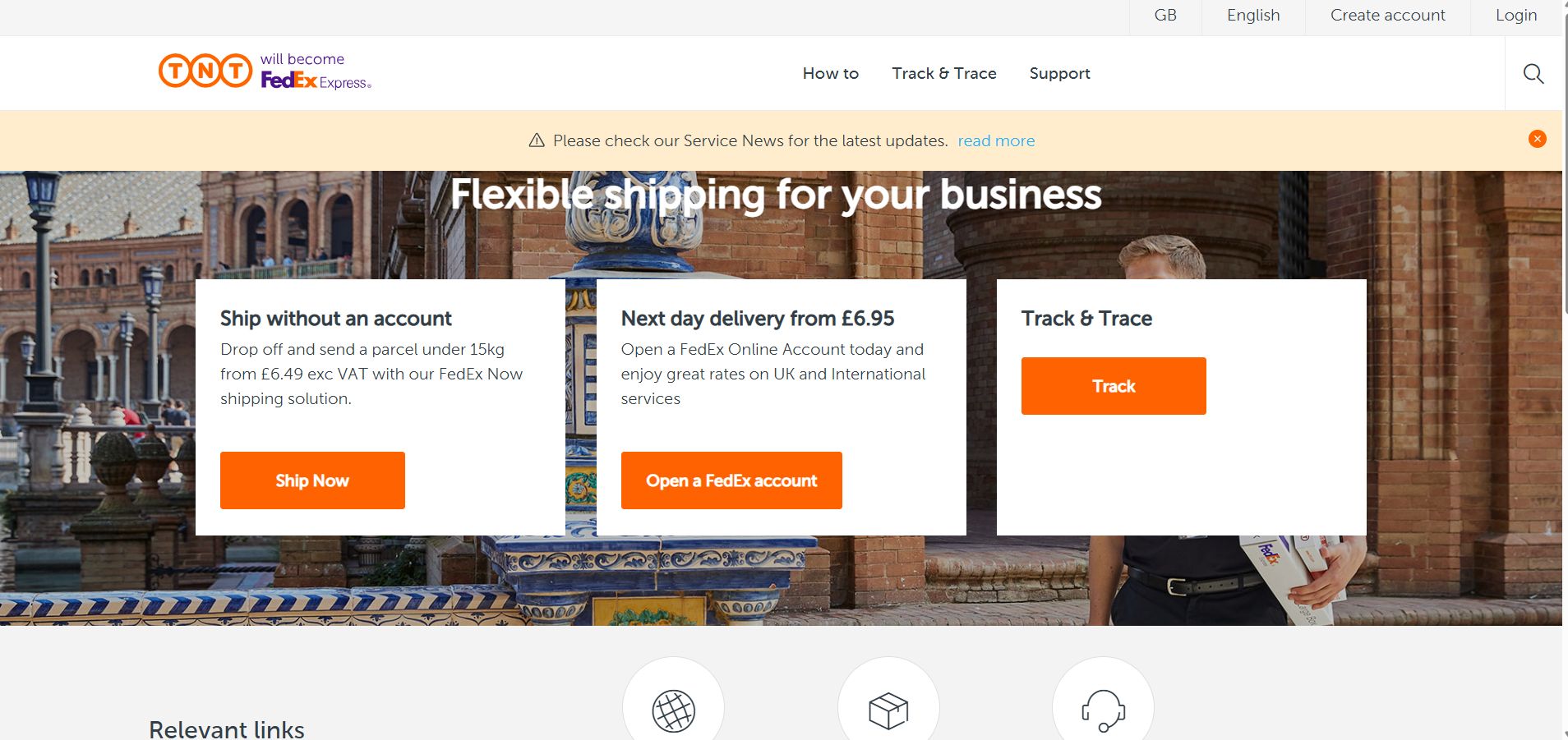Click Create account in the top bar

tap(1386, 15)
